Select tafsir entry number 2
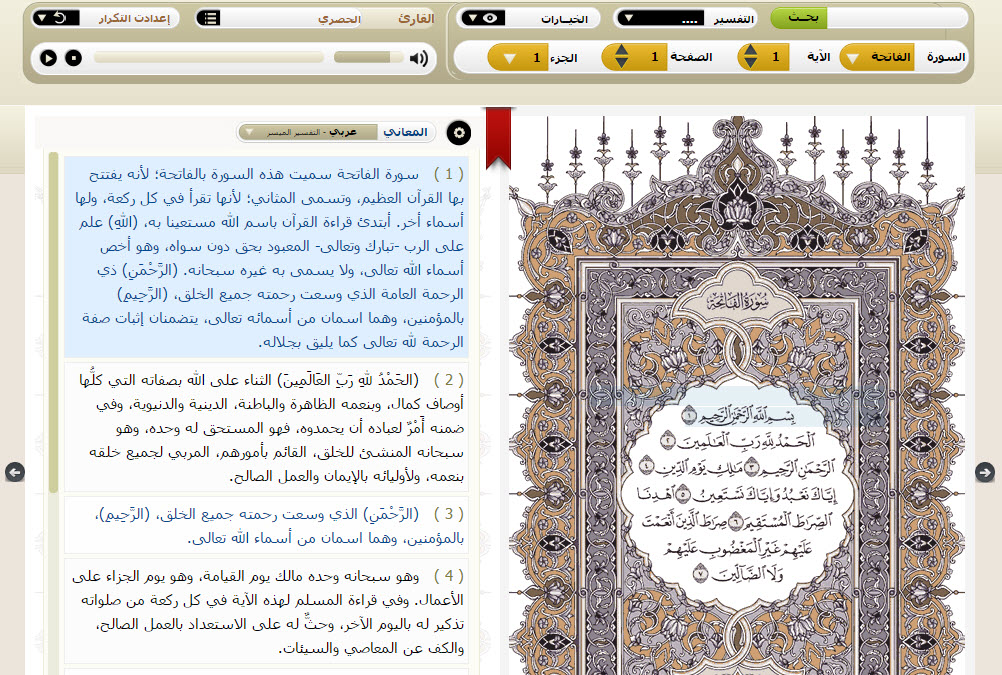Screen dimensions: 1002x675 266,427
